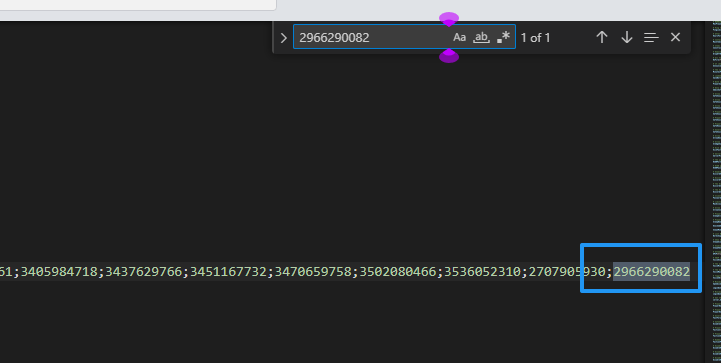Enable the Use Regular Expression (.*) option
Image resolution: width=721 pixels, height=363 pixels.
(x=504, y=38)
